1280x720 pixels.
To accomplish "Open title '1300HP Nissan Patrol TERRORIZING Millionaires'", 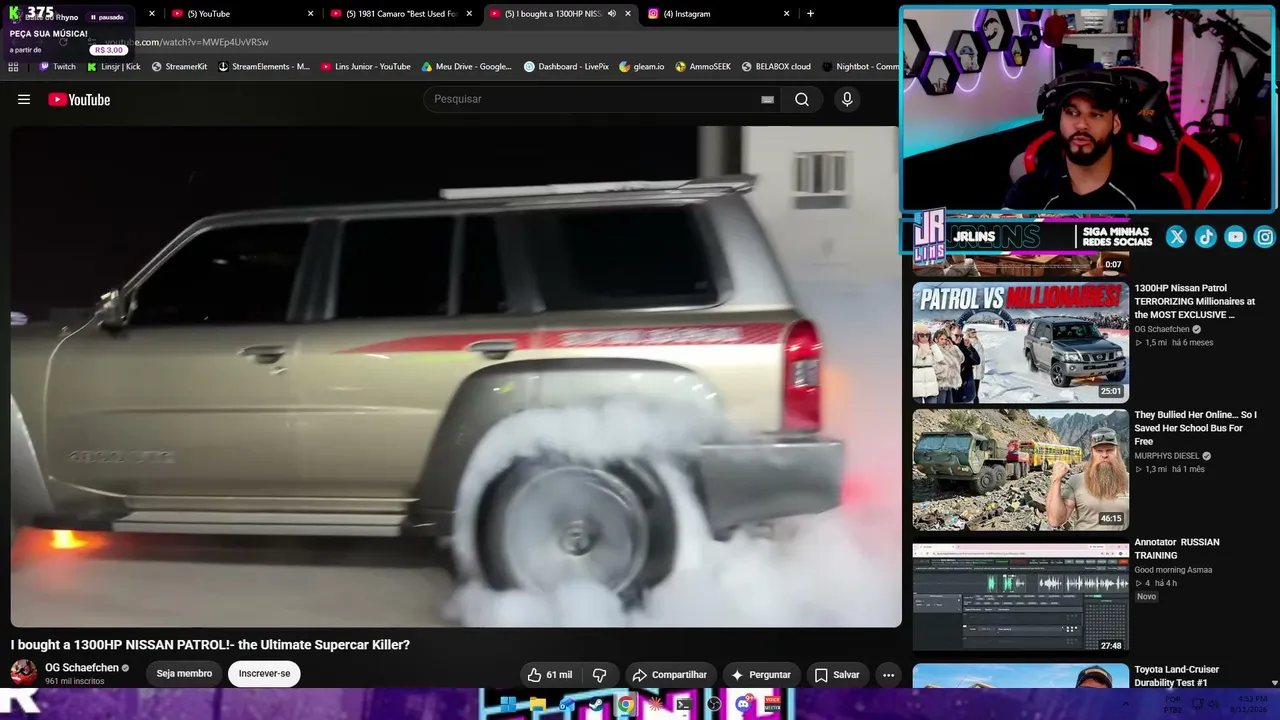I will (x=1195, y=301).
